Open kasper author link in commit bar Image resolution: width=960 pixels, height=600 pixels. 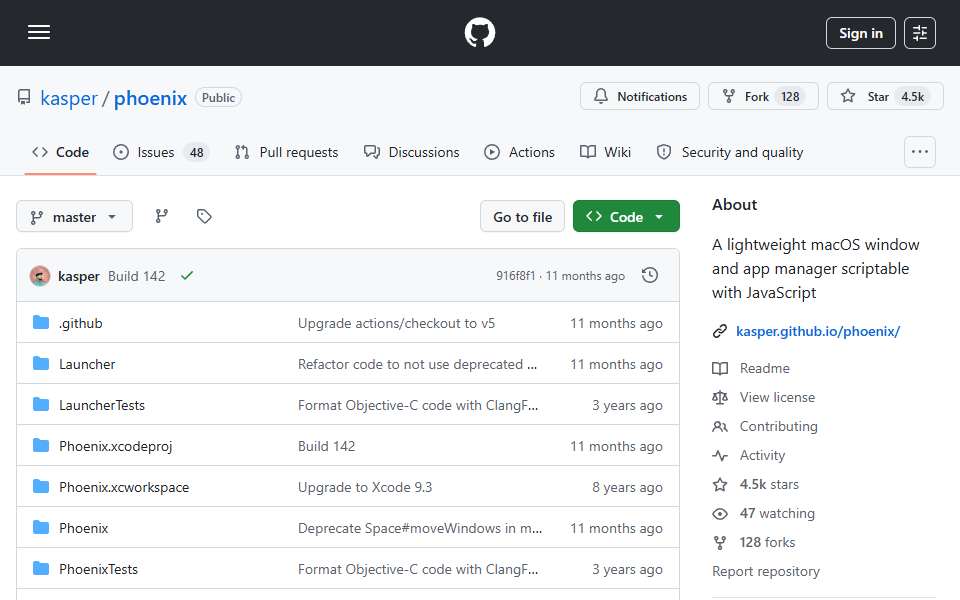click(x=78, y=276)
